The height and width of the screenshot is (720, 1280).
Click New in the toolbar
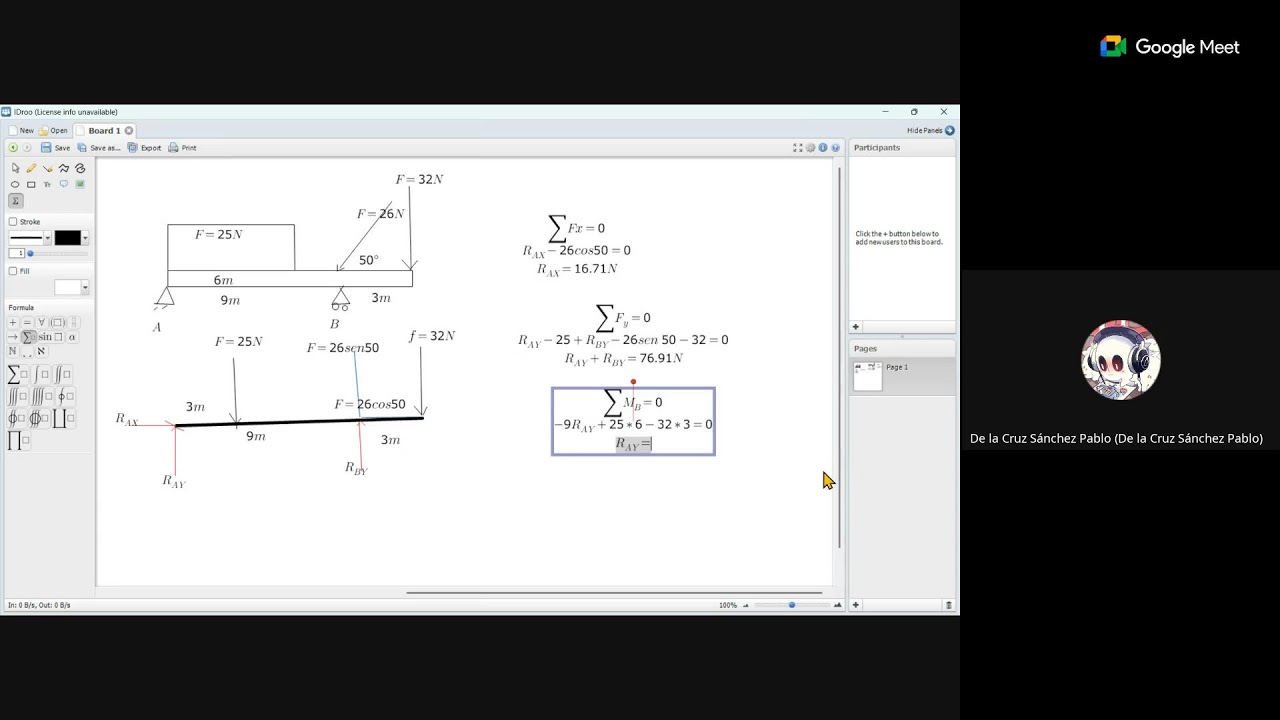(x=21, y=130)
